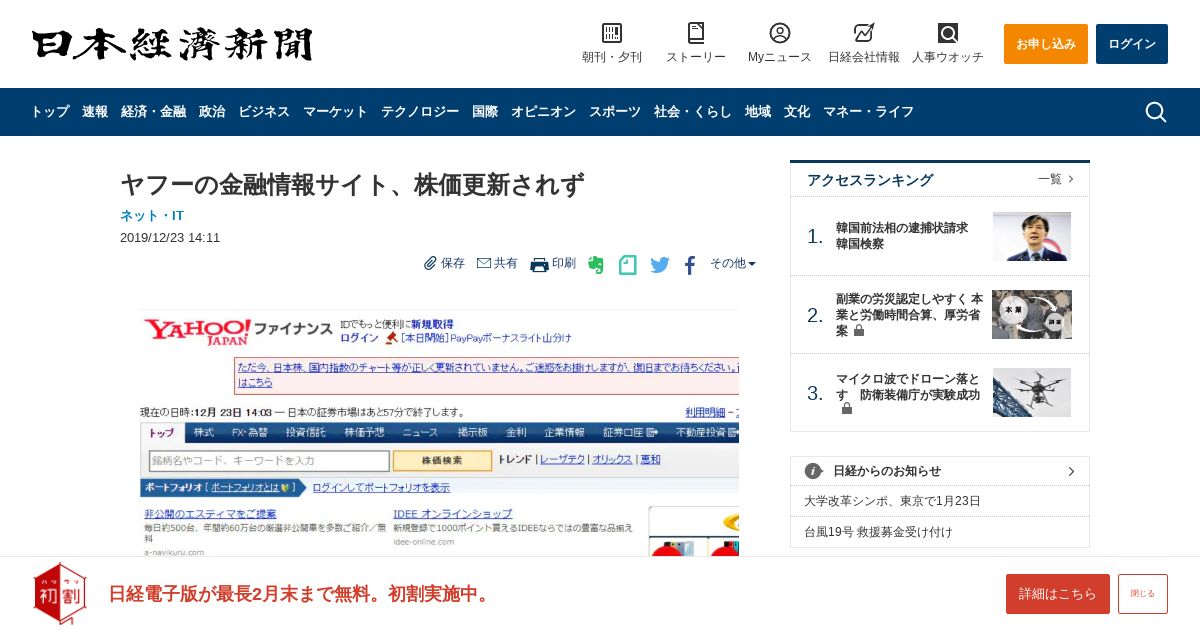
Task: Open the 社会・くらし section
Action: (x=693, y=112)
